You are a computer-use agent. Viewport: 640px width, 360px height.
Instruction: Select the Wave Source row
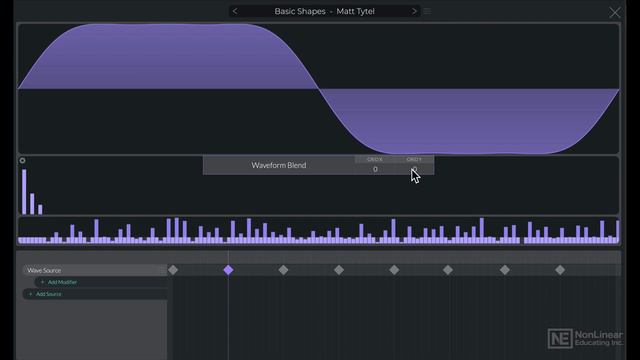point(95,270)
